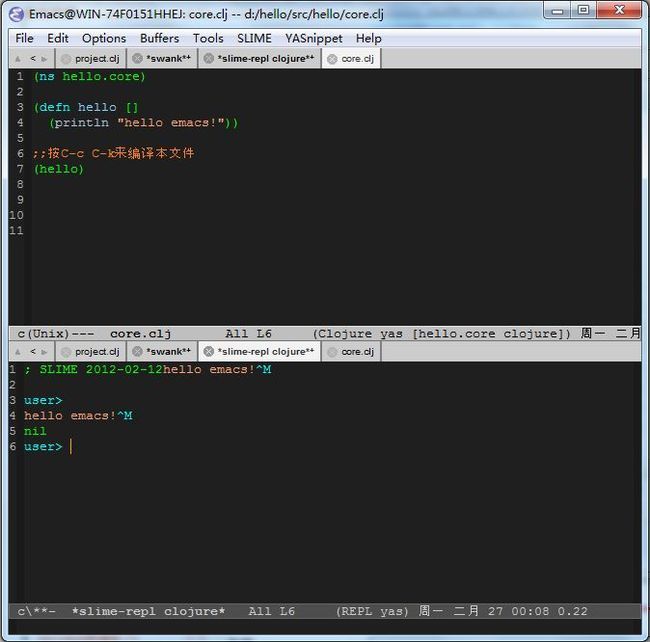Screen dimensions: 650x642
Task: Click "All L6" in REPL mode line
Action: [x=272, y=611]
